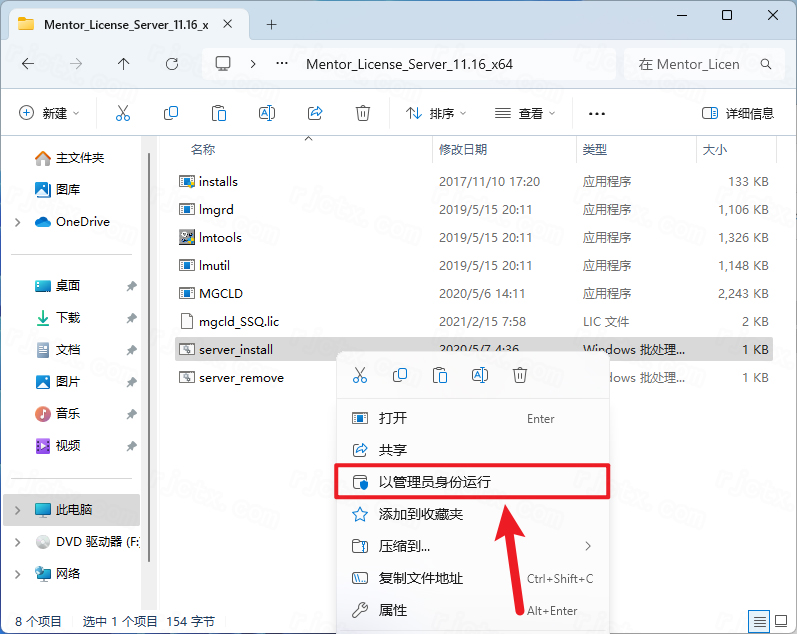The height and width of the screenshot is (634, 797).
Task: Click the Copy icon in the main toolbar
Action: 171,113
